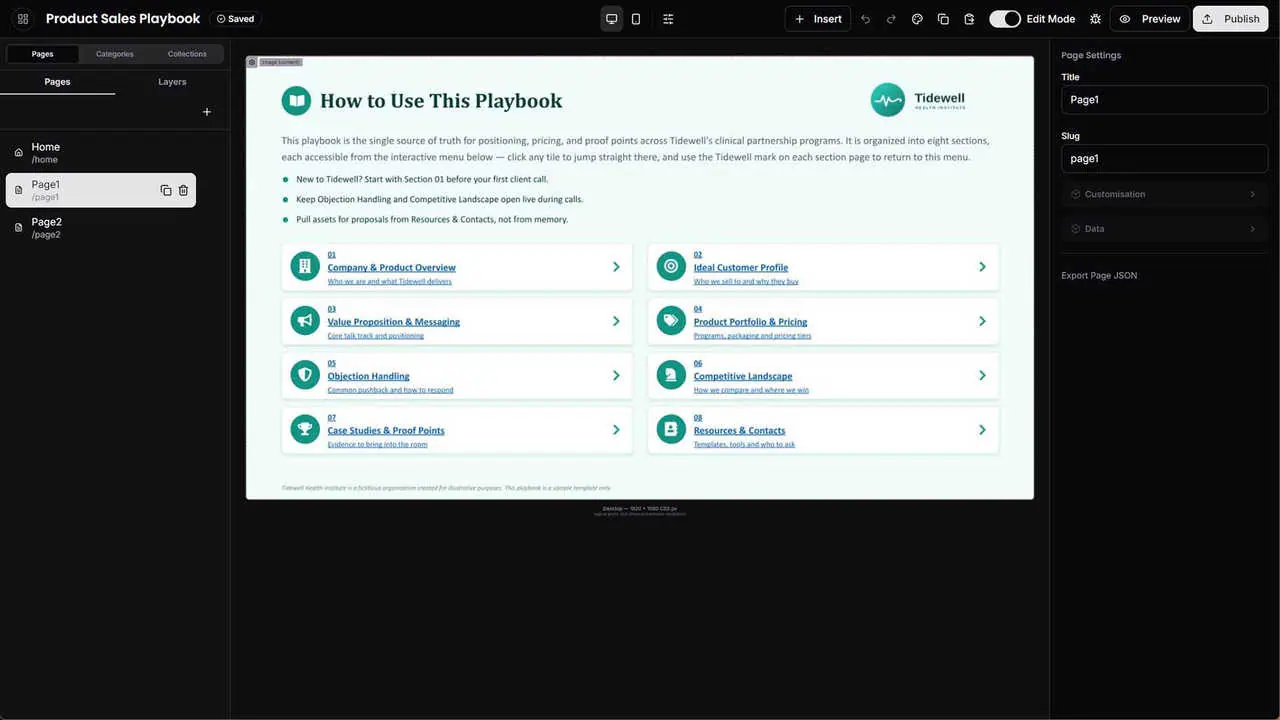The width and height of the screenshot is (1280, 720).
Task: Click the Objection Handling shield icon
Action: click(x=304, y=375)
